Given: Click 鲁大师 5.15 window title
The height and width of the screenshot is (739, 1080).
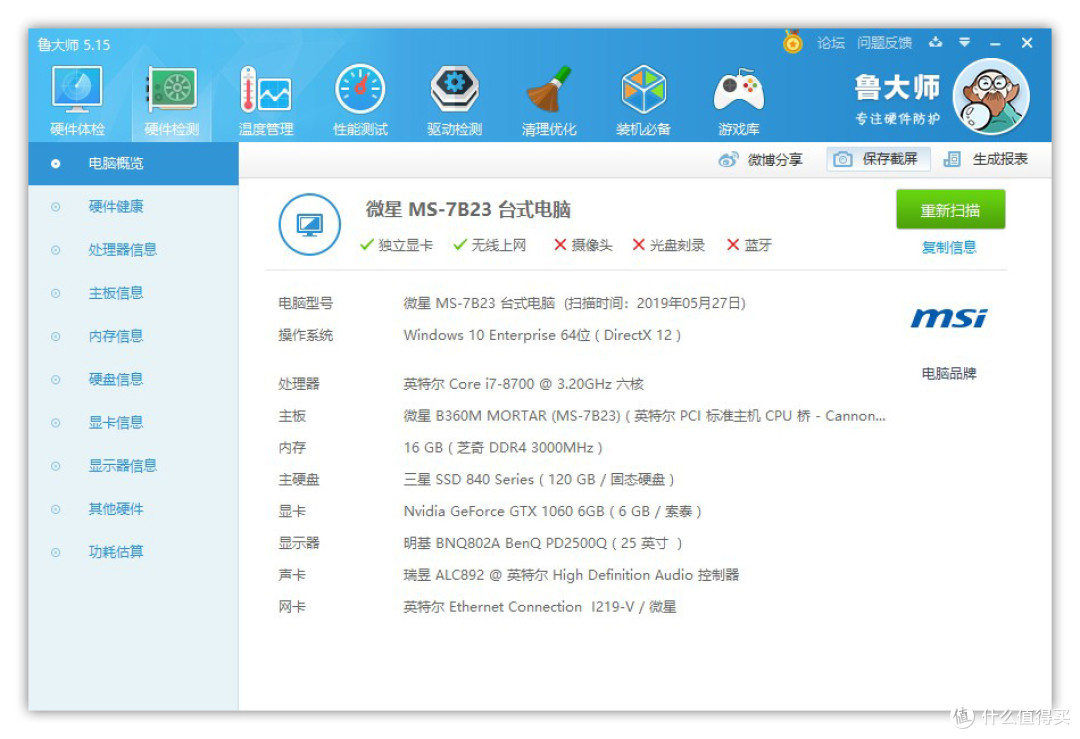Looking at the screenshot, I should tap(74, 45).
